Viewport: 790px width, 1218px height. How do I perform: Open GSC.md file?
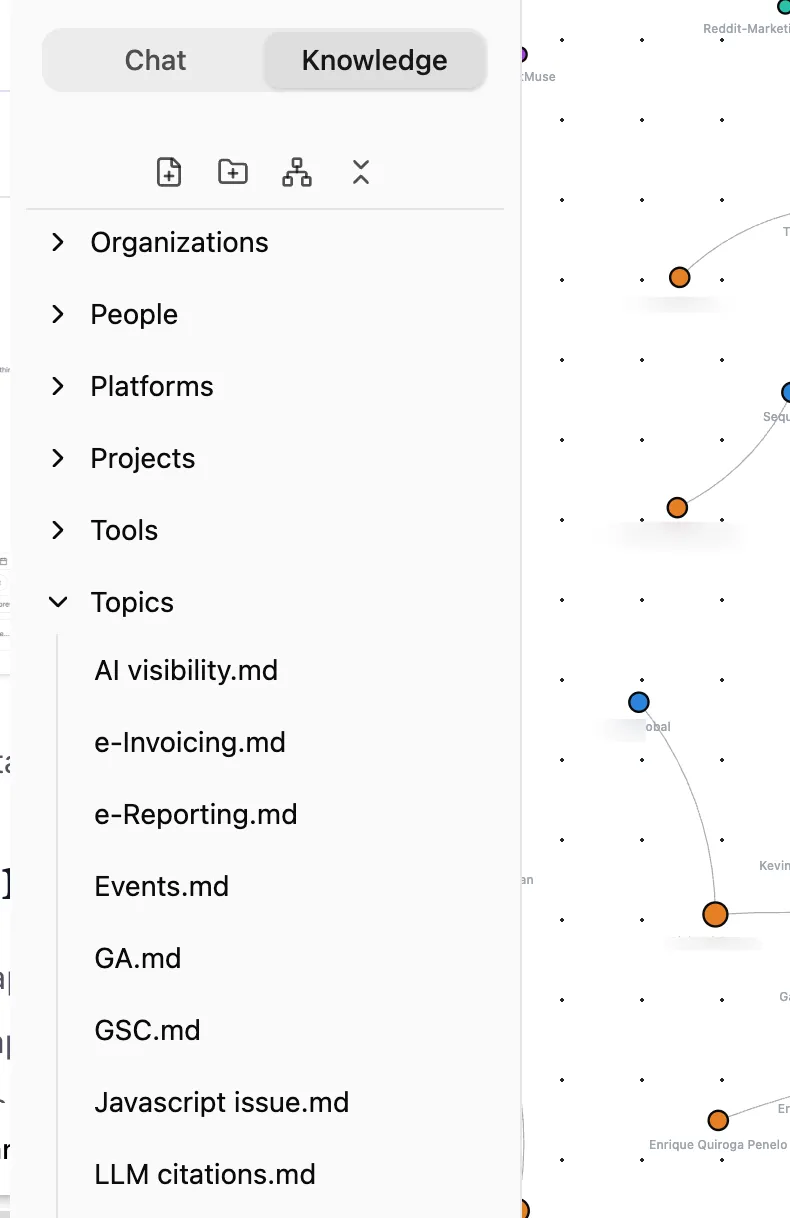147,1031
